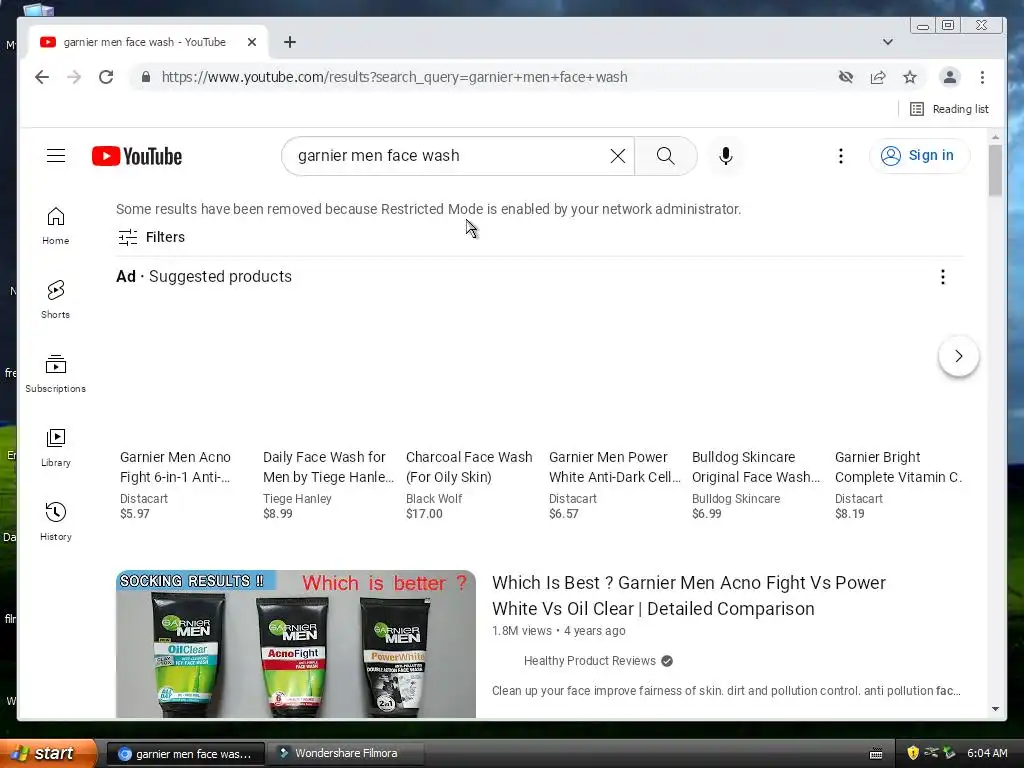Open the Which Is Best Garnier Men video title
This screenshot has width=1024, height=768.
(x=688, y=596)
